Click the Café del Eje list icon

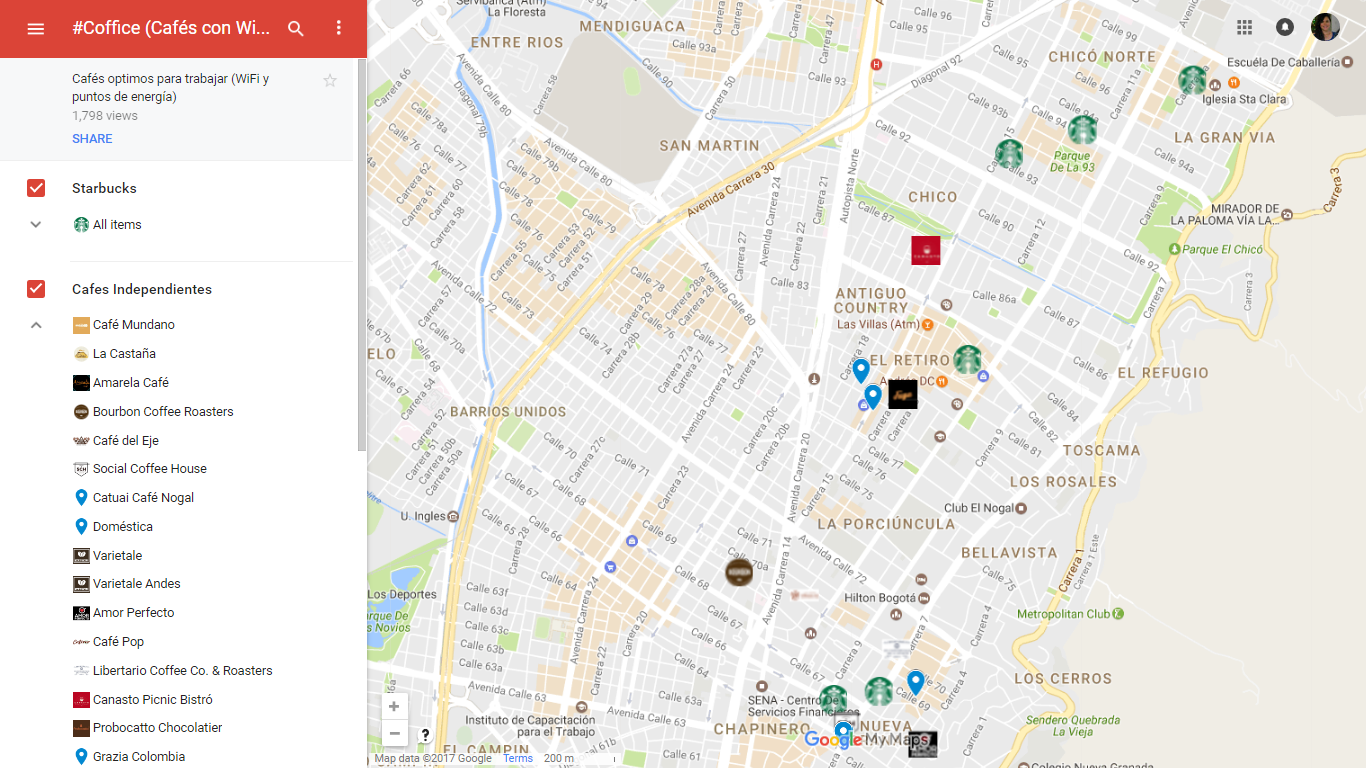pos(81,441)
